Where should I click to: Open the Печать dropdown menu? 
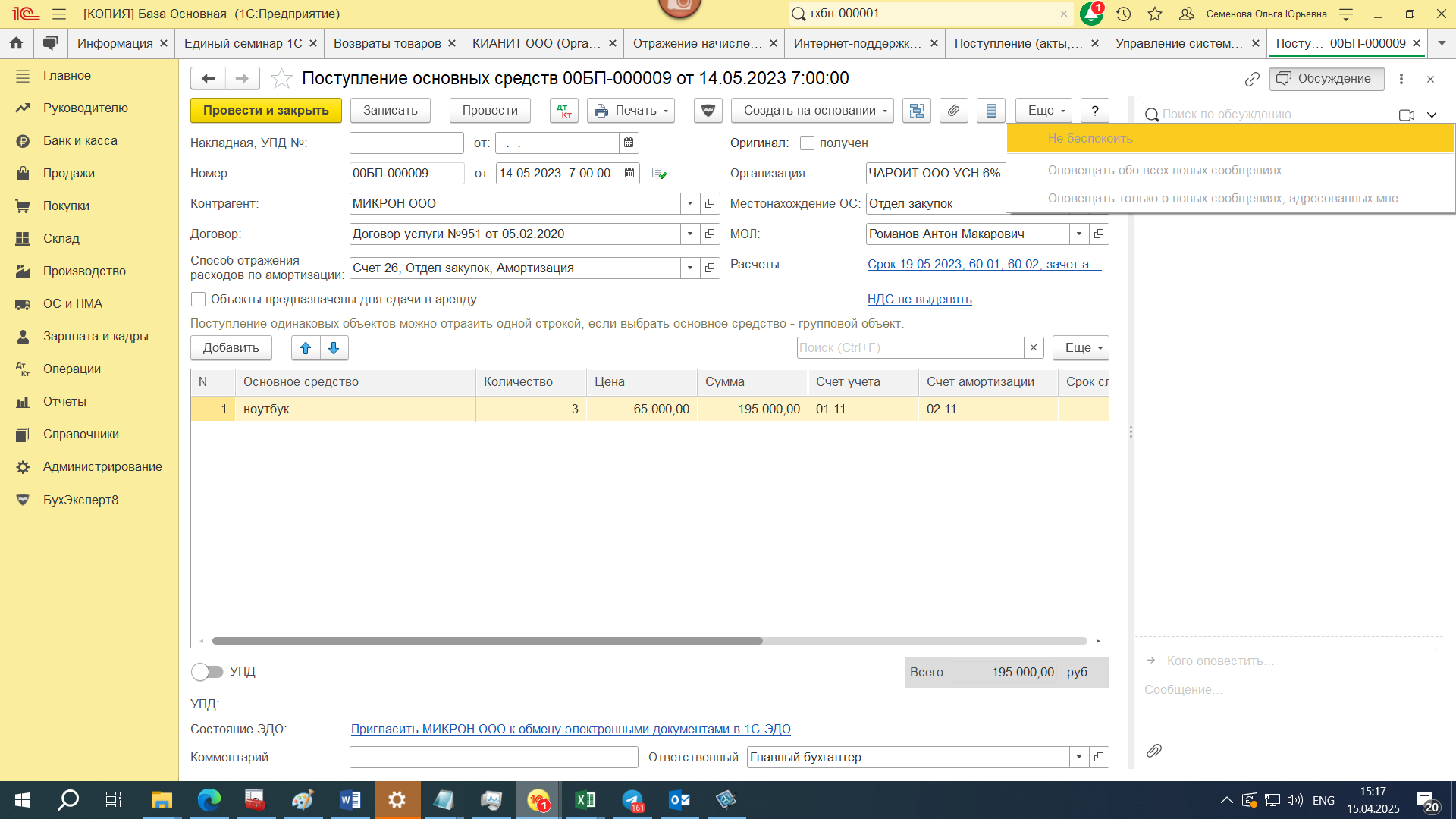click(631, 111)
